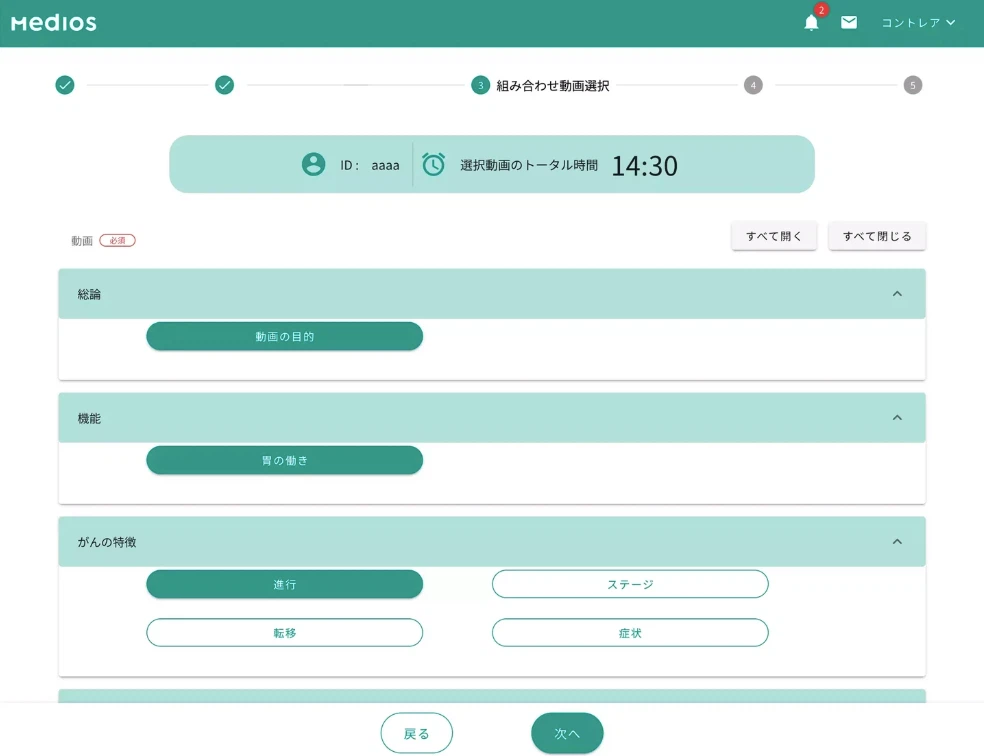Click the 必須 required badge
The image size is (984, 756).
click(x=117, y=240)
